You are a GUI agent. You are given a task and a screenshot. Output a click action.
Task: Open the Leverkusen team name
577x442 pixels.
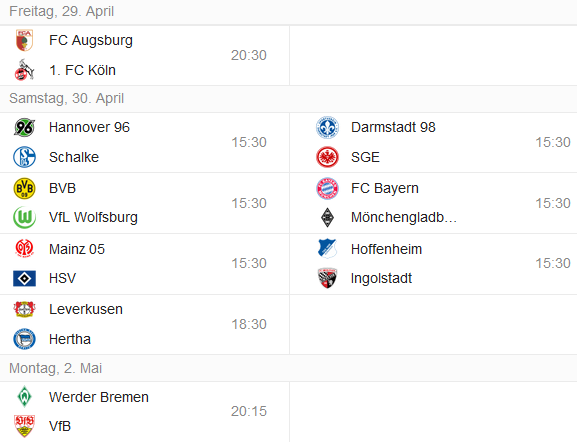86,309
